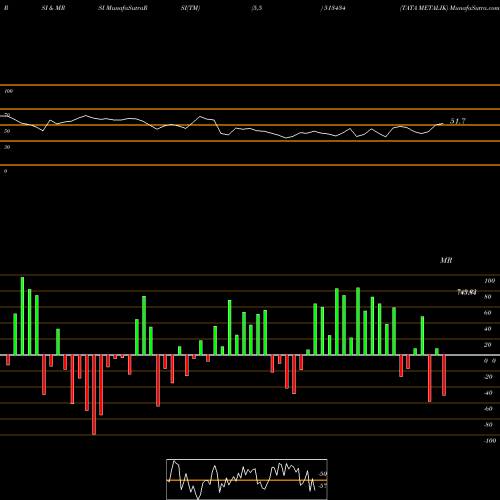Viewport: 500px width, 500px height.
Task: Click the MR axis label 100
Action: (489, 281)
